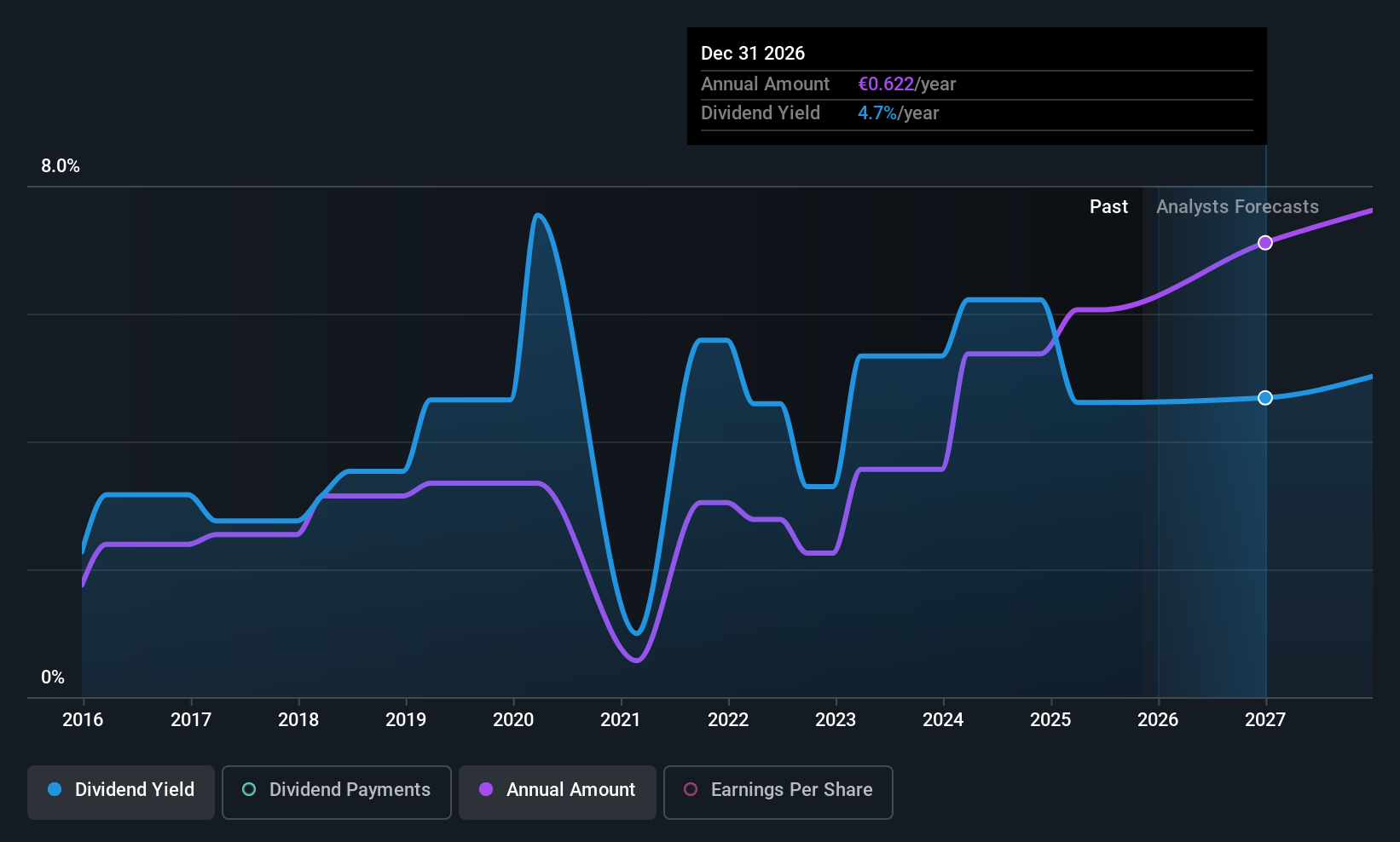
Task: Click the purple Annual Amount legend dot
Action: coord(485,790)
